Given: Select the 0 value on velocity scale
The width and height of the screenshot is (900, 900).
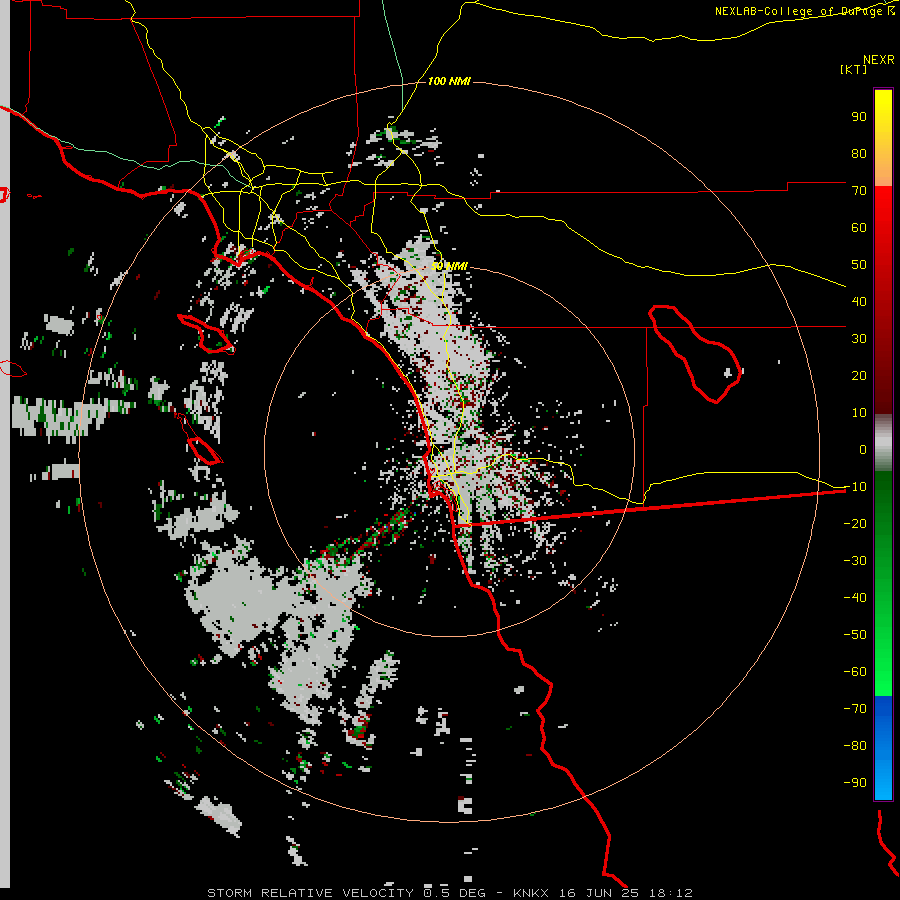Looking at the screenshot, I should click(863, 450).
